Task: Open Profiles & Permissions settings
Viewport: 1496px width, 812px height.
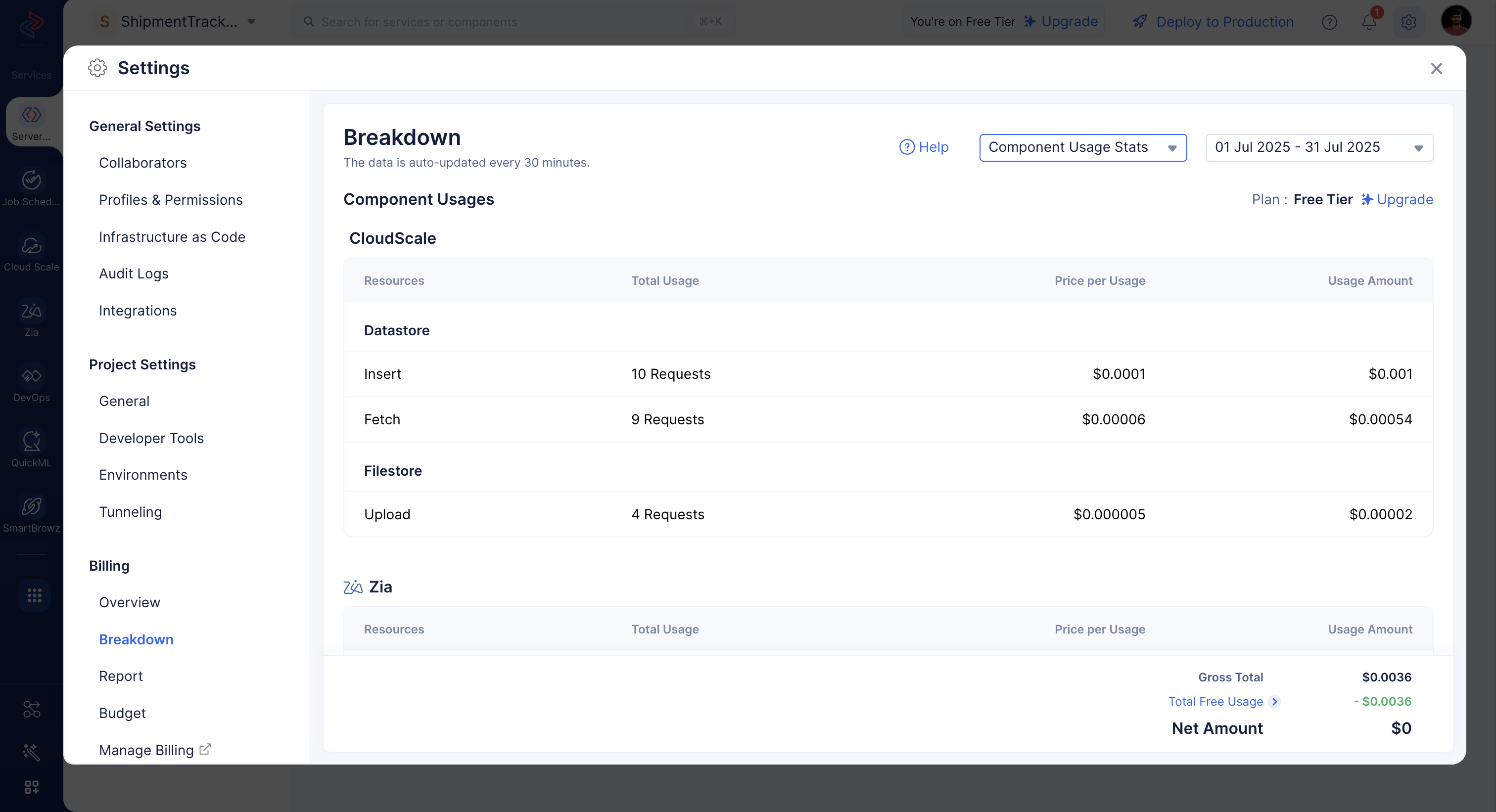Action: pyautogui.click(x=171, y=200)
